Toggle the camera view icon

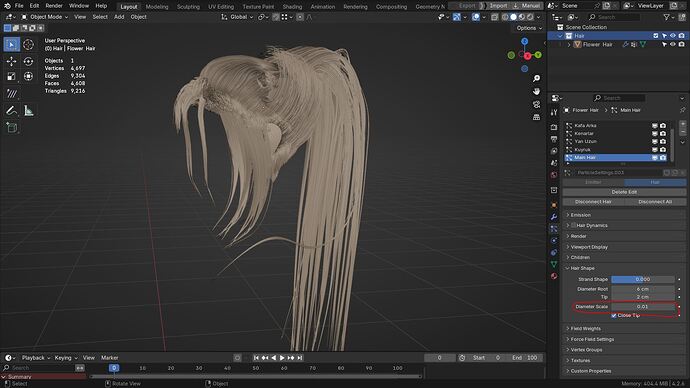coord(536,104)
